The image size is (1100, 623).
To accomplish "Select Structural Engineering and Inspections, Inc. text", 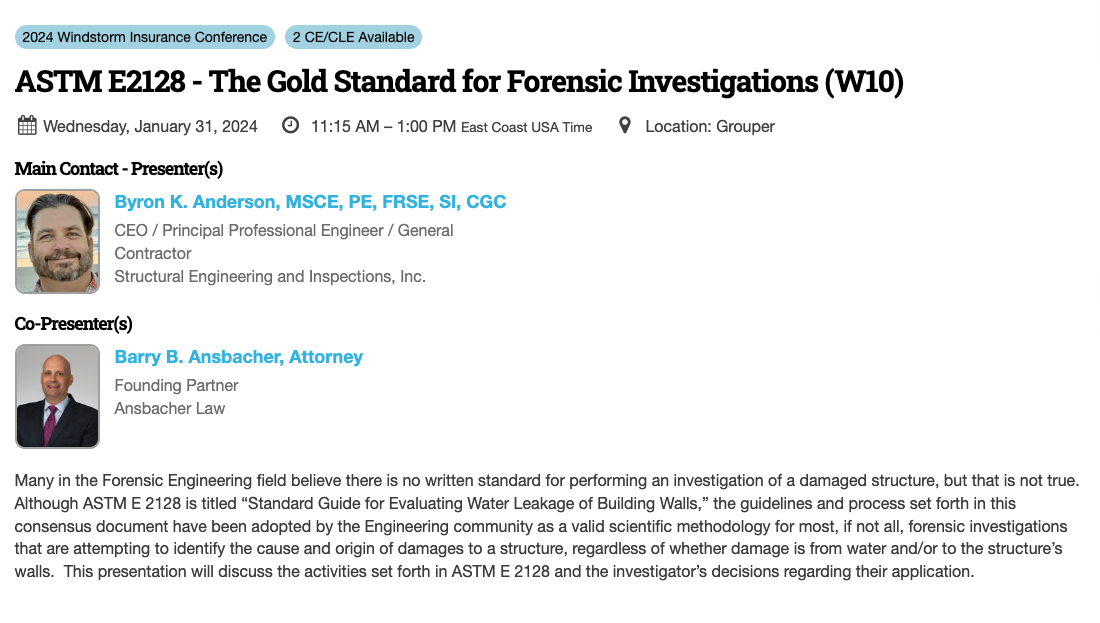I will coord(273,276).
